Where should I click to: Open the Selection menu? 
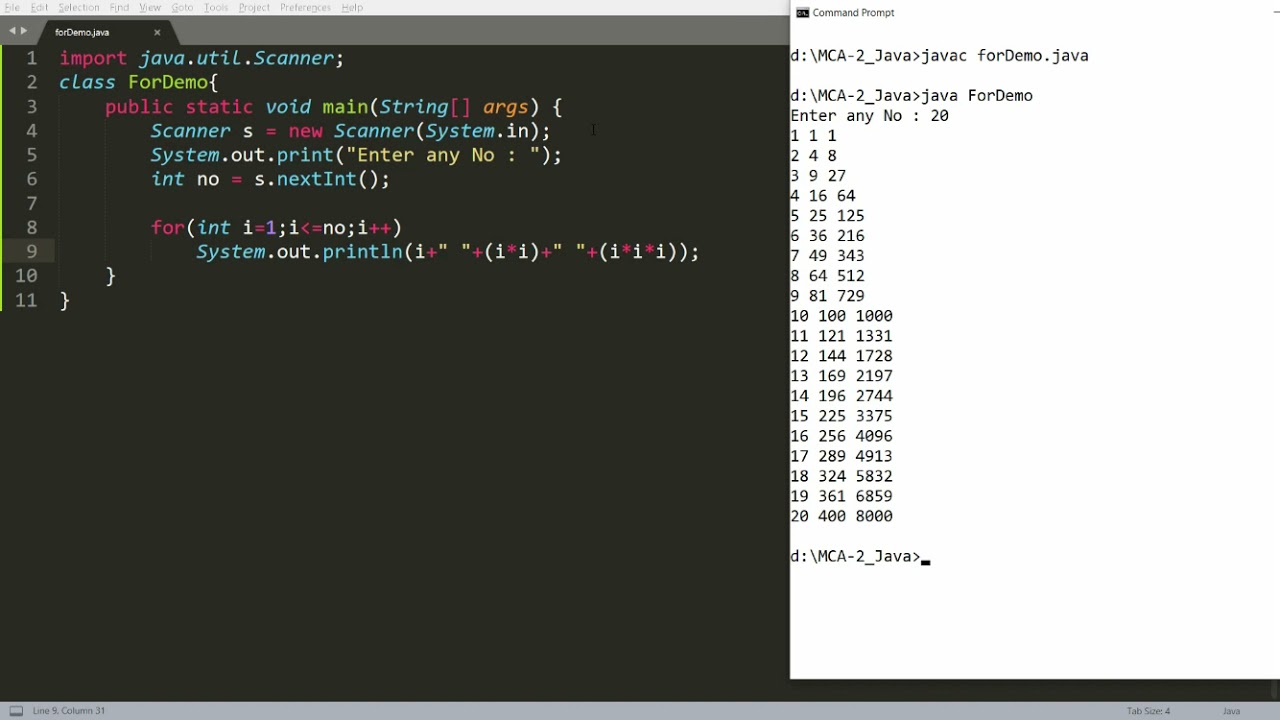tap(78, 7)
